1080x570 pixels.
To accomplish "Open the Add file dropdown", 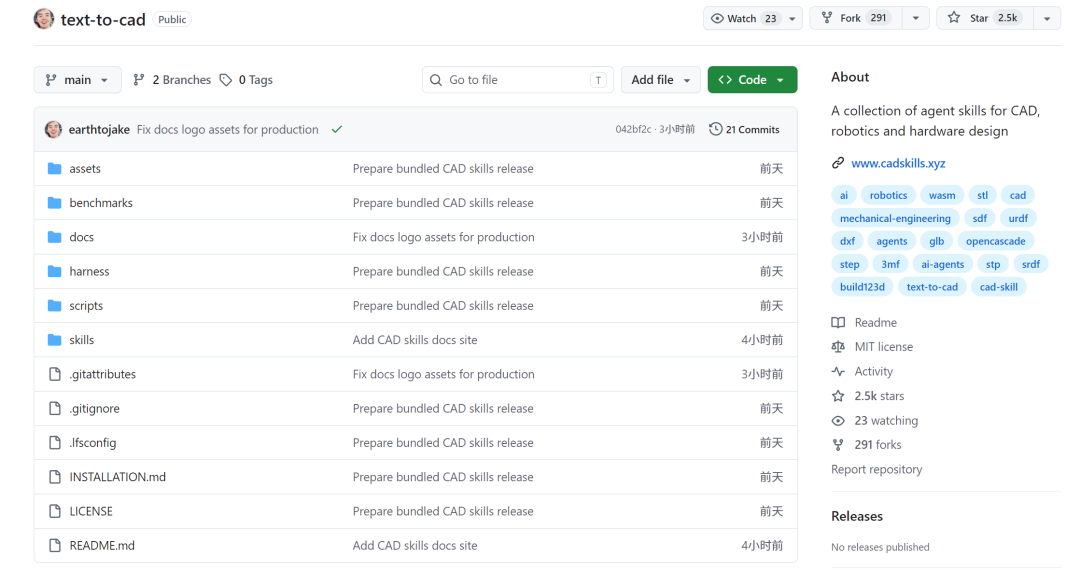I will [661, 80].
